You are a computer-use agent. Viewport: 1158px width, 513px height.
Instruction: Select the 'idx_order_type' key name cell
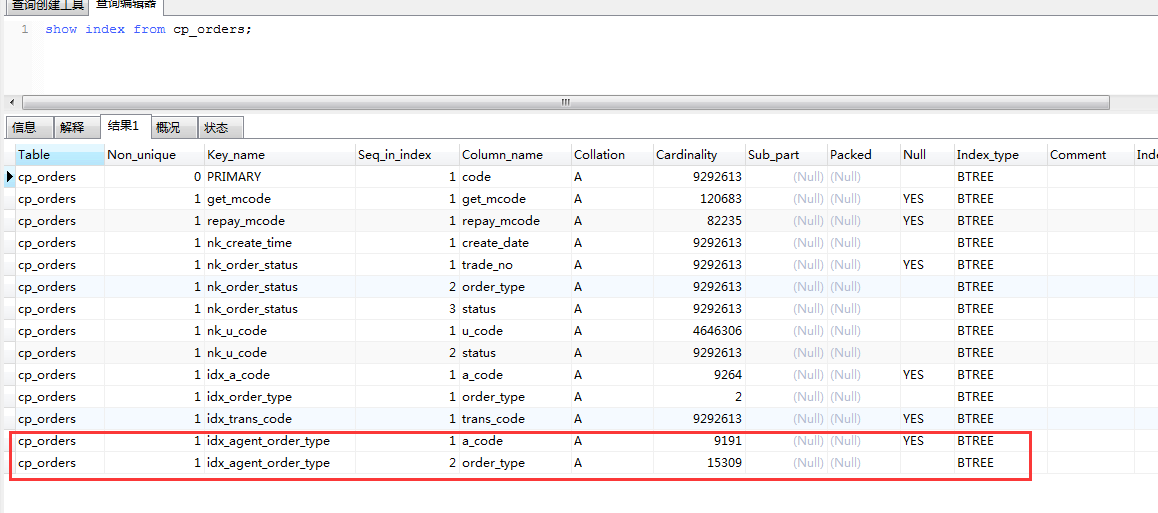[280, 397]
